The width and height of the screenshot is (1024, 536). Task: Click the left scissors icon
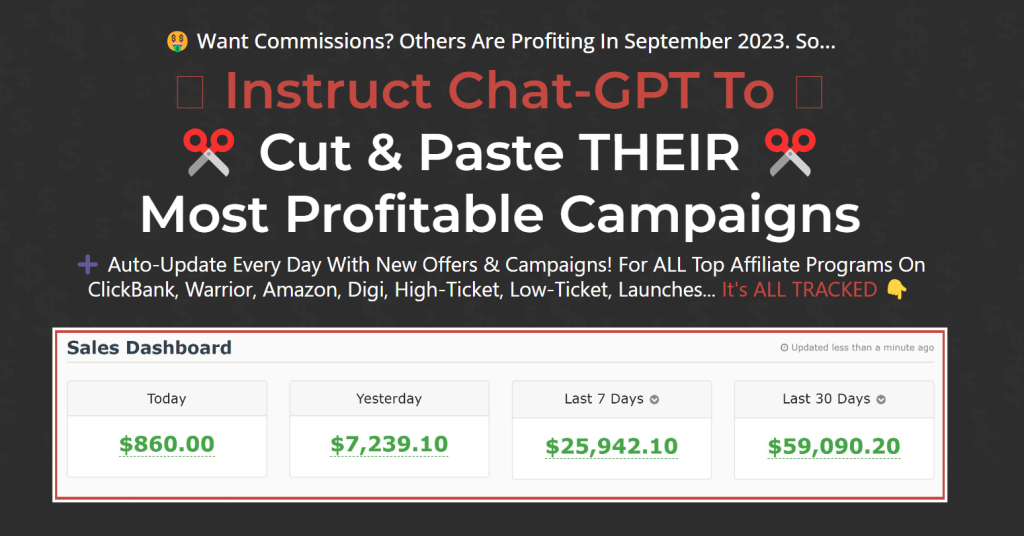[x=208, y=152]
